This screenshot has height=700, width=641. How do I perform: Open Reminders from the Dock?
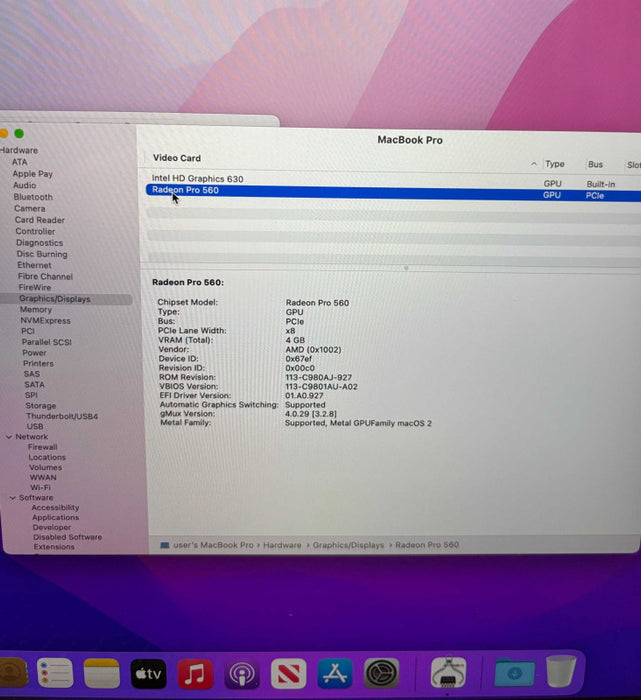(55, 673)
